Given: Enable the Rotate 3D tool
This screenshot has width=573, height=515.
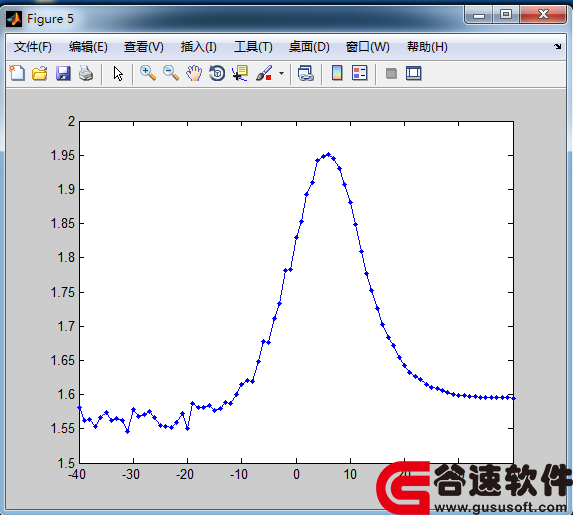Looking at the screenshot, I should coord(217,73).
